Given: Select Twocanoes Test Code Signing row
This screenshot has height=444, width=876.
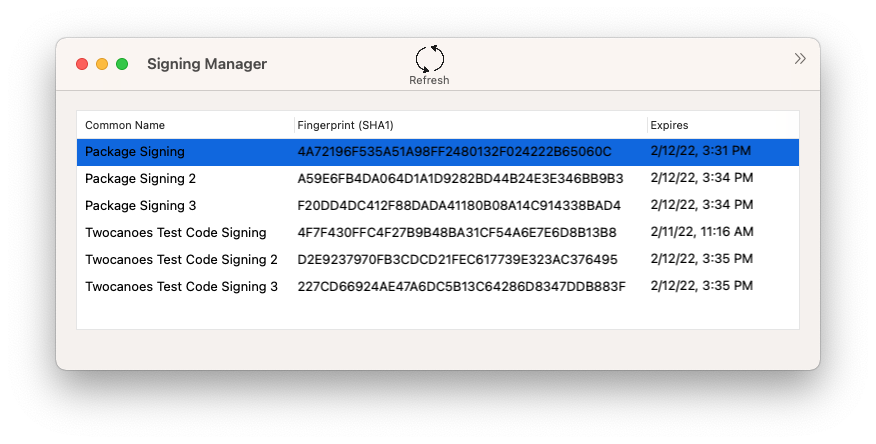Looking at the screenshot, I should click(x=437, y=232).
